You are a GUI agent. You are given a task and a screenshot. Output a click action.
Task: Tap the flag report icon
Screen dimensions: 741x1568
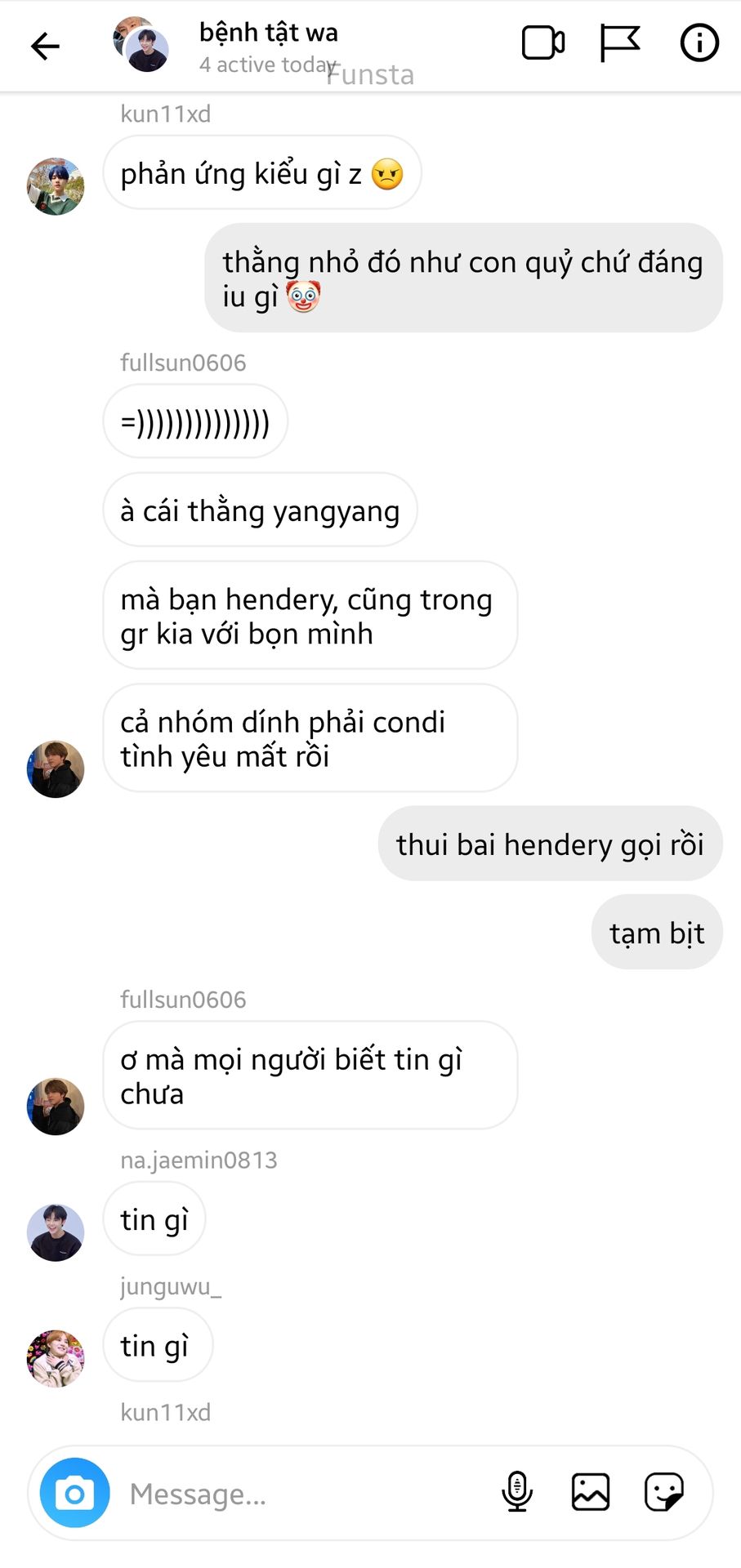click(620, 43)
